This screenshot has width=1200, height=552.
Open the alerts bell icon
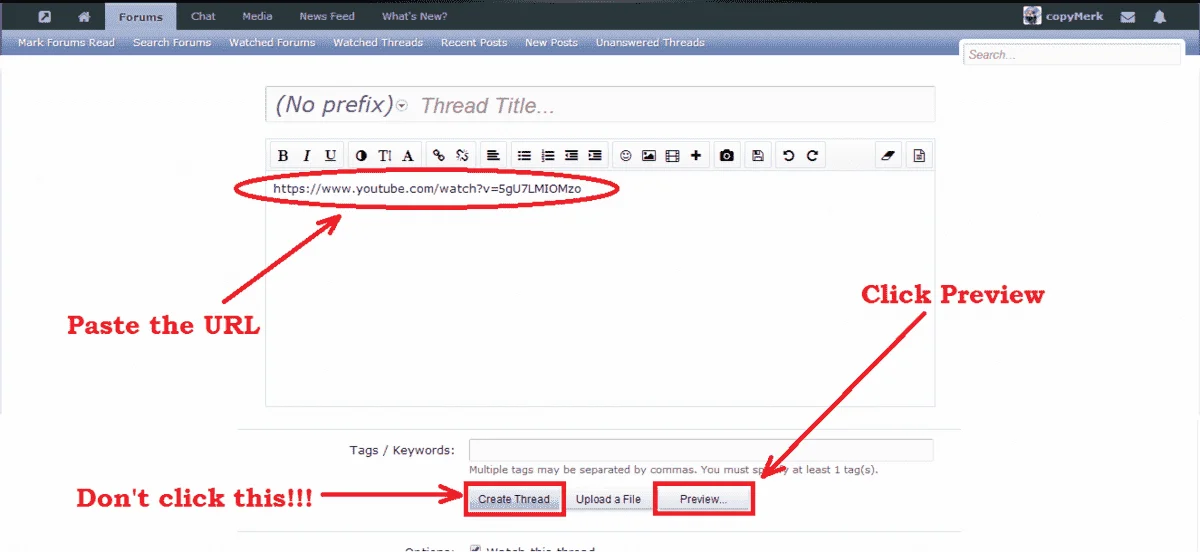[1160, 17]
